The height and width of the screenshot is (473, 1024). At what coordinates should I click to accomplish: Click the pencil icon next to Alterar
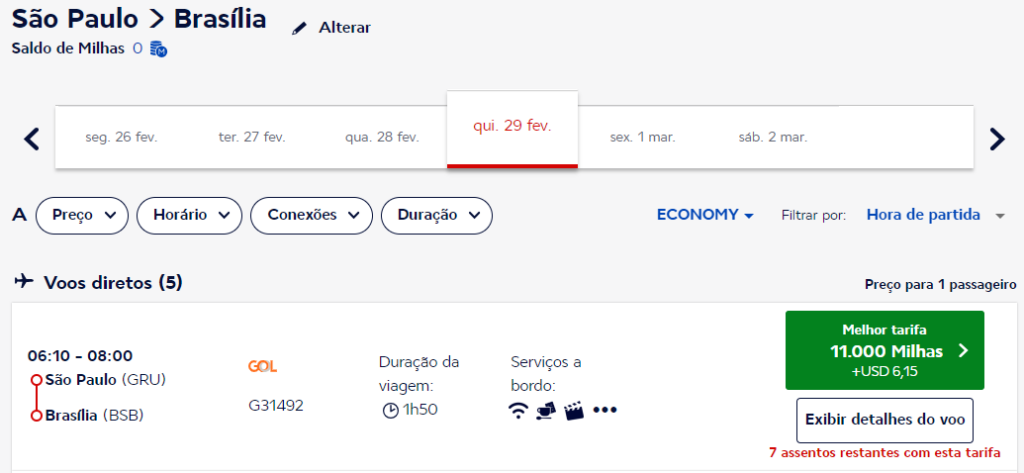[x=298, y=29]
